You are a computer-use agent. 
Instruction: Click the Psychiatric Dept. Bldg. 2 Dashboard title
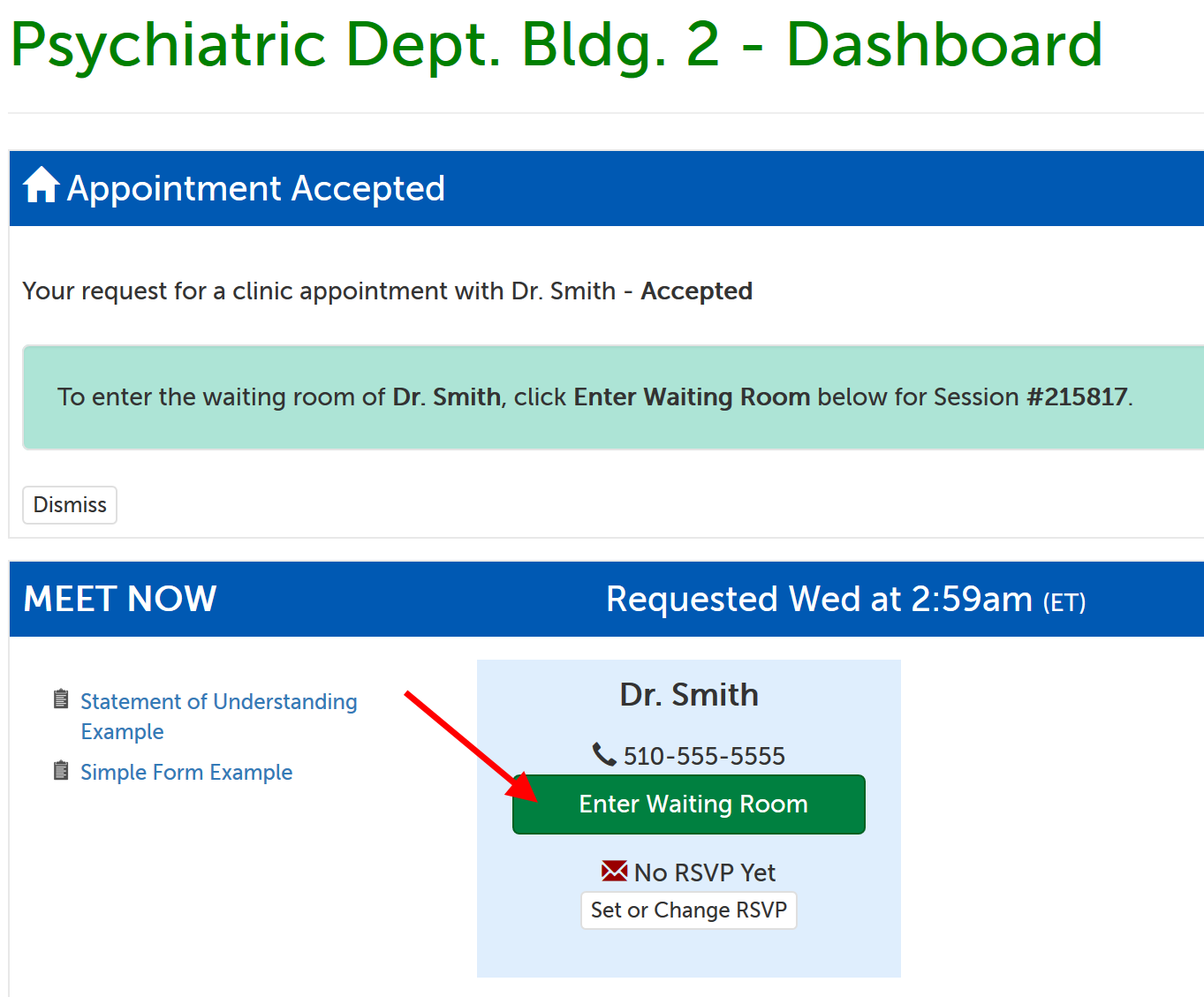557,44
